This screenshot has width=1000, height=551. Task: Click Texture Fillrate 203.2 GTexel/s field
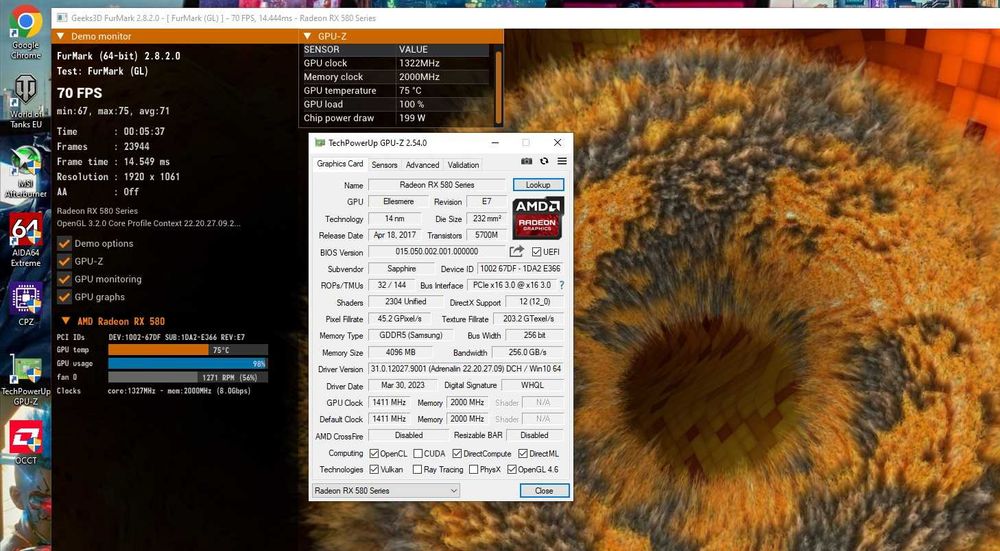click(529, 318)
